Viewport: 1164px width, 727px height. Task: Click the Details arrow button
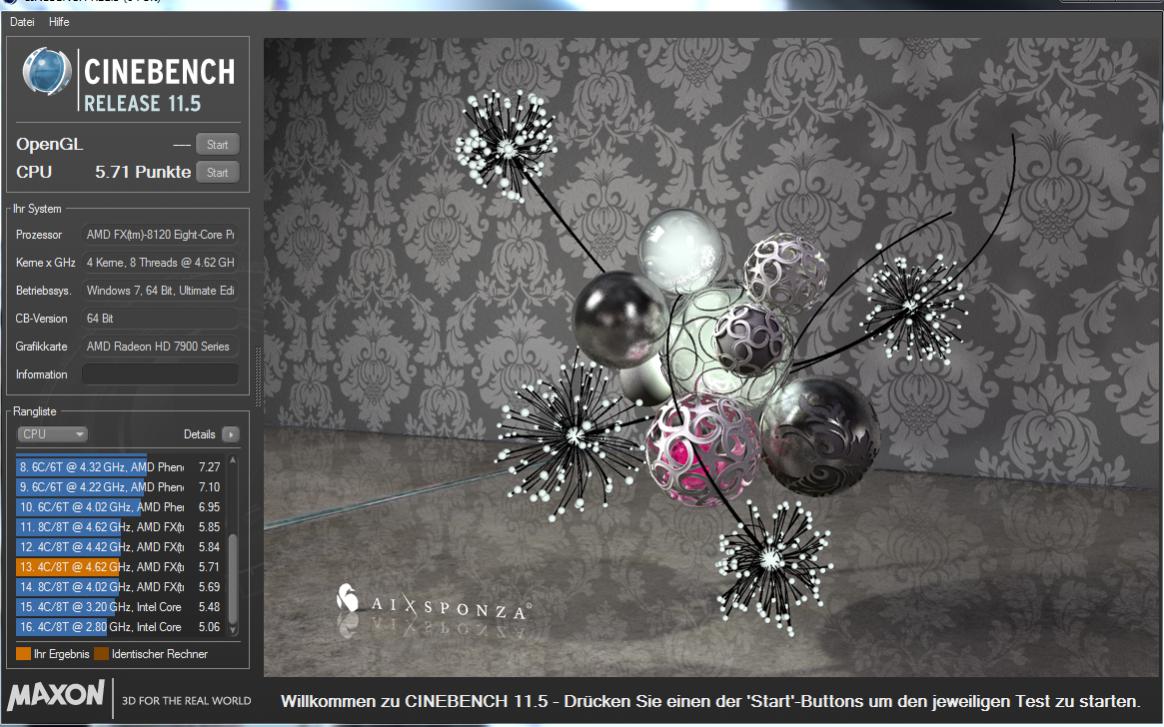[x=230, y=434]
